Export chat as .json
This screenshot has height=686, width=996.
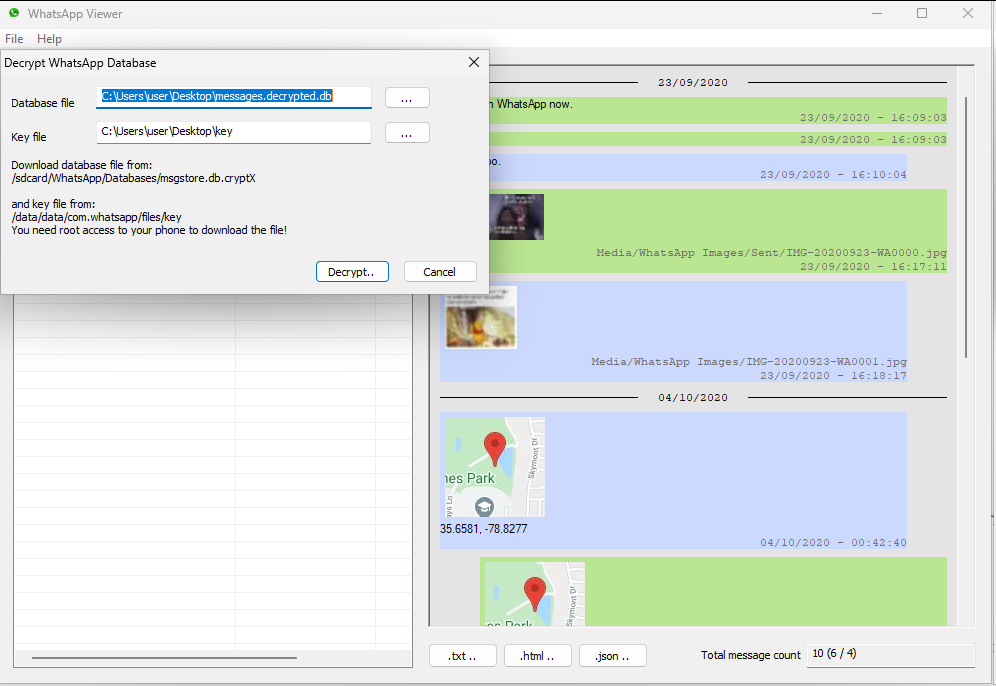tap(612, 656)
